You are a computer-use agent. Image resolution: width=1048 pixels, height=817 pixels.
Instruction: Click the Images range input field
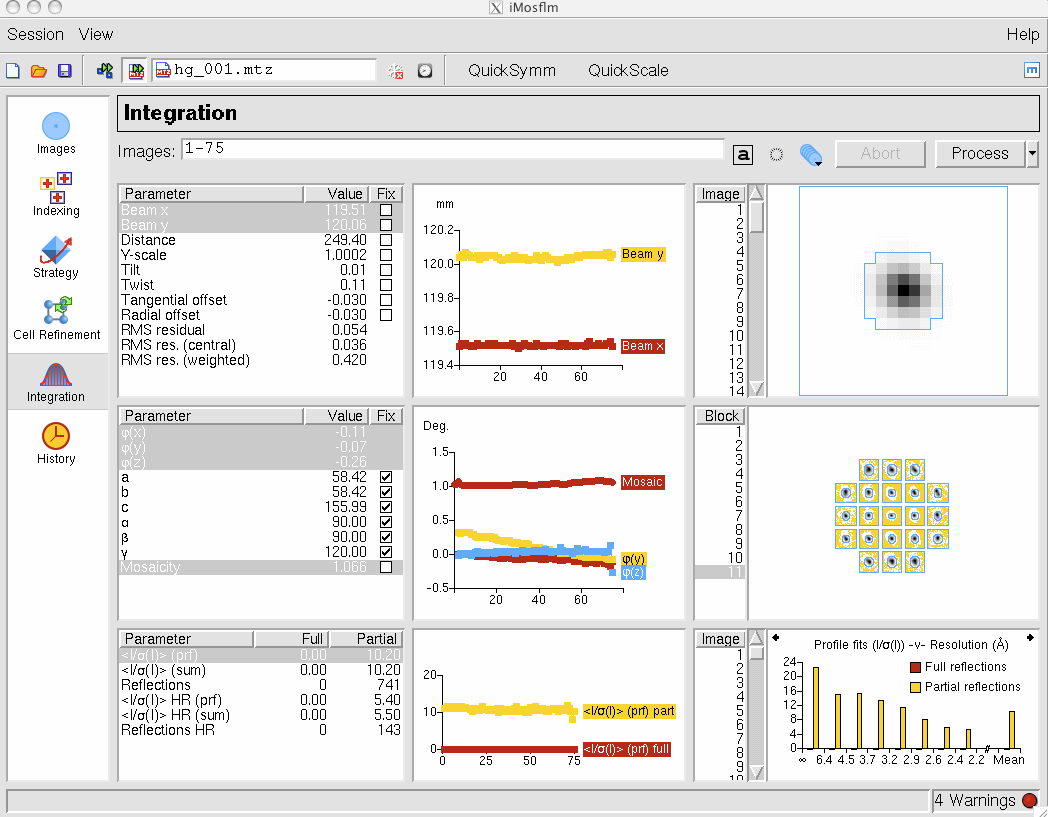pos(452,149)
